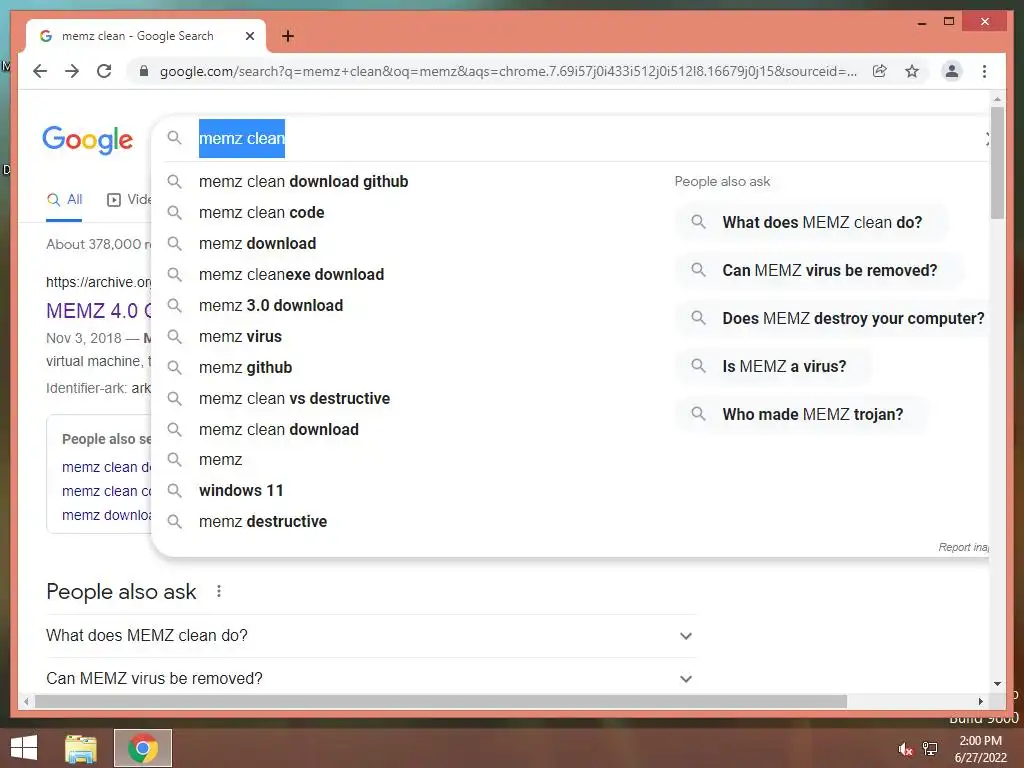The width and height of the screenshot is (1024, 768).
Task: Click Who made MEMZ trojan? chip
Action: click(803, 414)
